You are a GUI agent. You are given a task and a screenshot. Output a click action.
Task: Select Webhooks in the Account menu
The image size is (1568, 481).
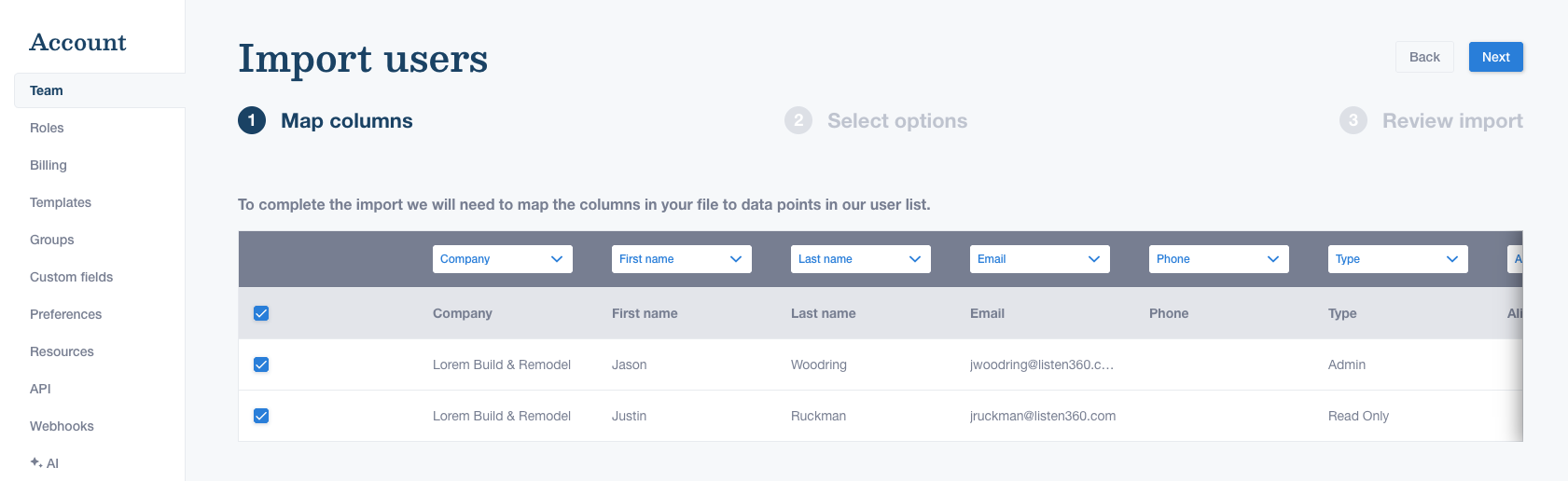tap(62, 426)
